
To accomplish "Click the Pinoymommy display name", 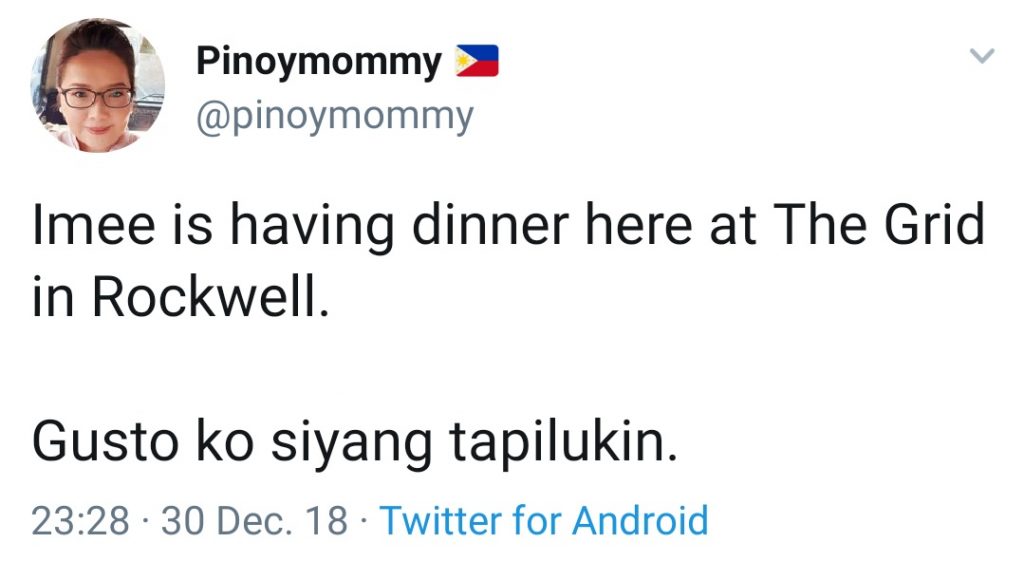I will tap(318, 62).
